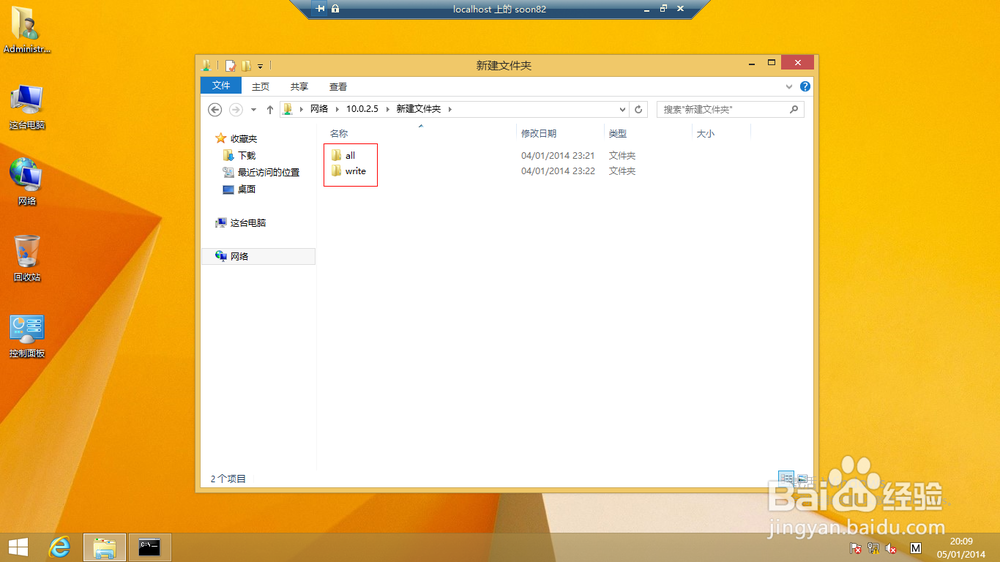Click the window system icon in title bar
Viewport: 1000px width, 562px height.
pos(207,65)
